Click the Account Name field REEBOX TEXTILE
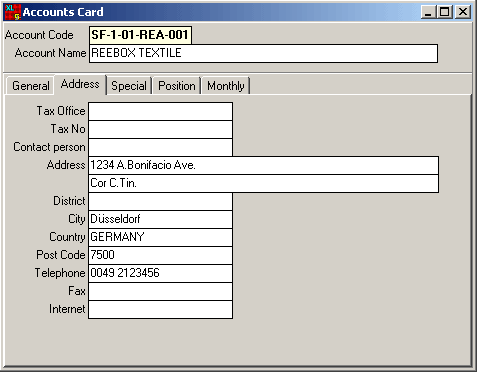 click(x=263, y=53)
